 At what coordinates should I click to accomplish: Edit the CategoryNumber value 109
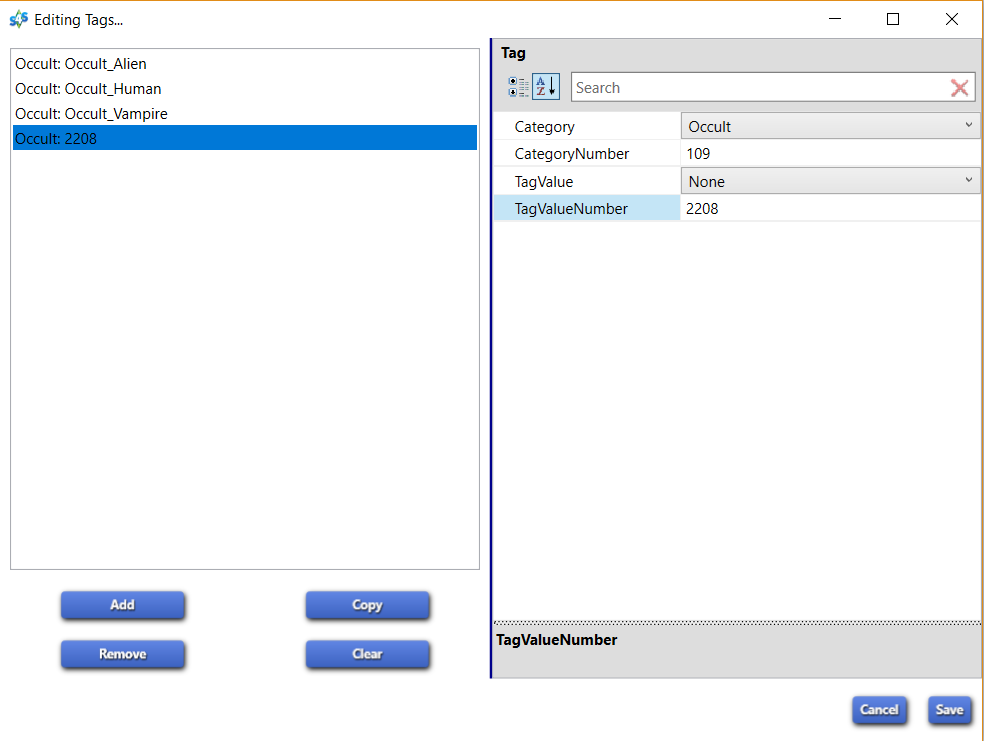(x=830, y=154)
